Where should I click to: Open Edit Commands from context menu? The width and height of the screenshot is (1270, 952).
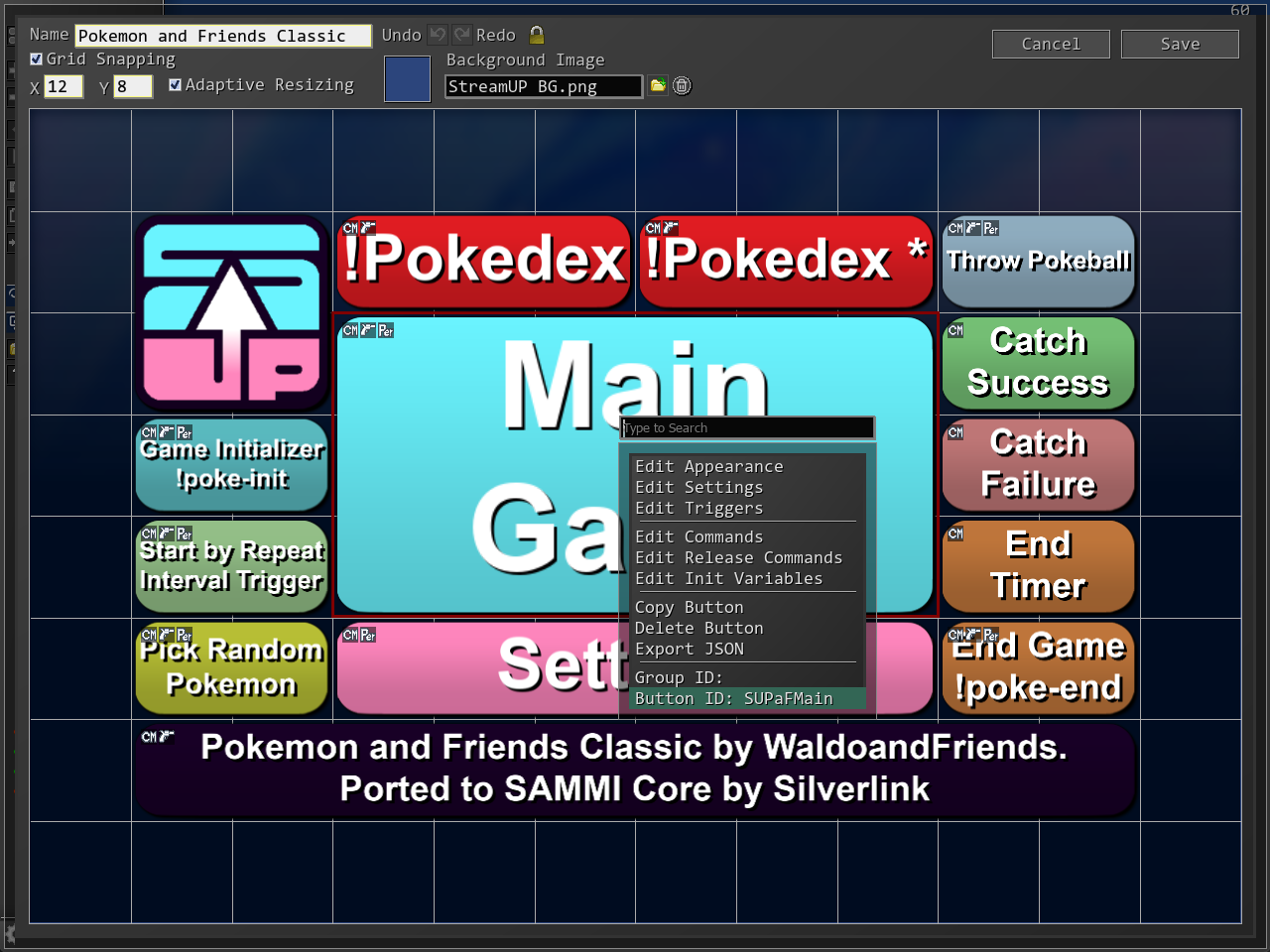(x=698, y=536)
